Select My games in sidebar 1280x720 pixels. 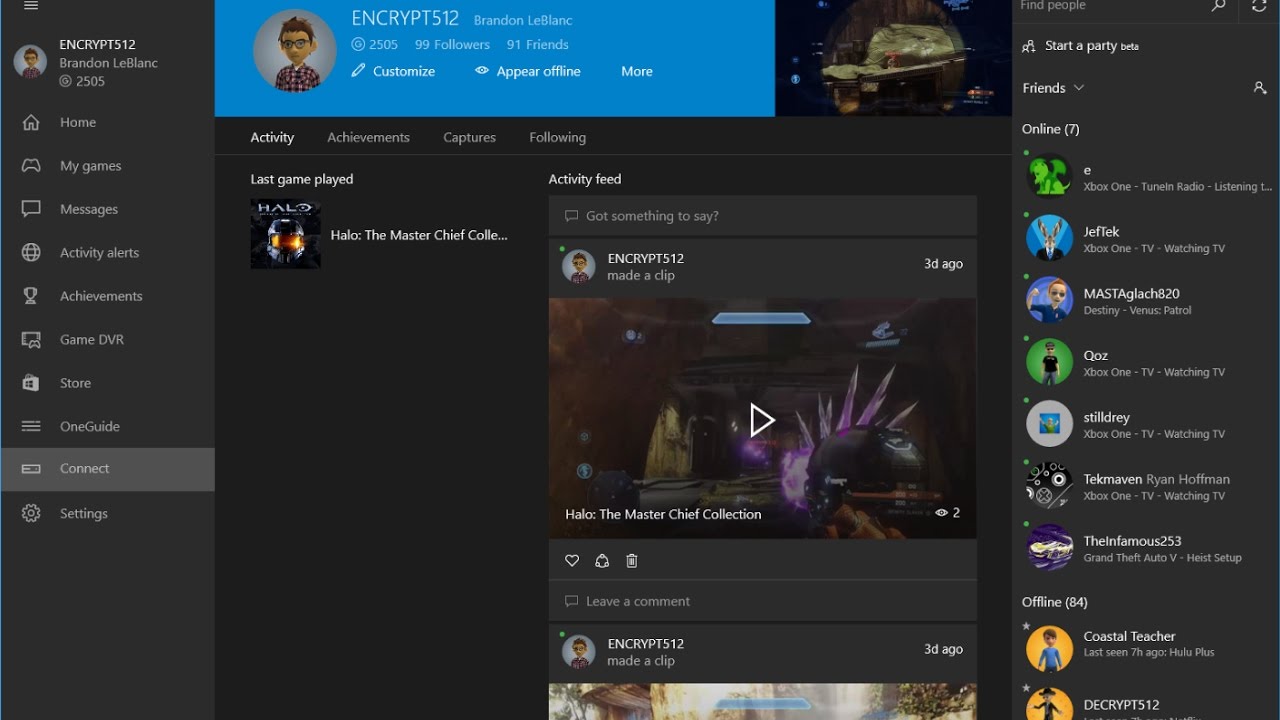point(107,166)
